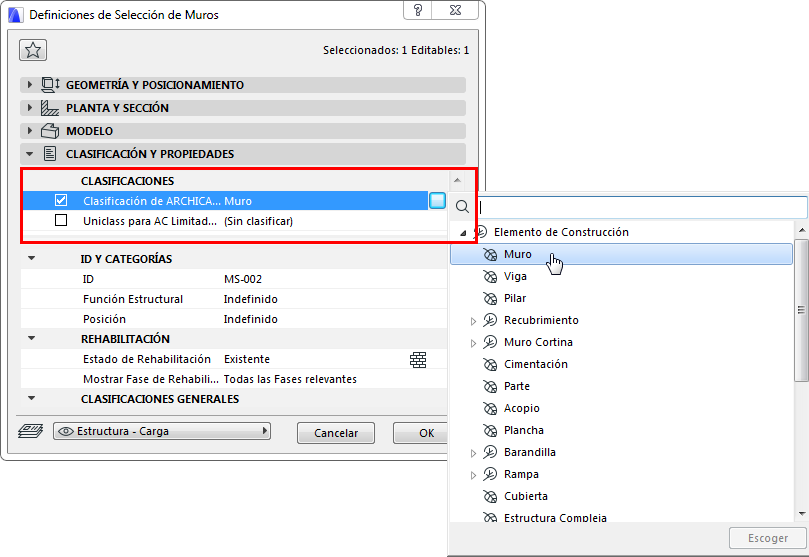
Task: Click the scroll up arrow of classification list
Action: coord(801,230)
